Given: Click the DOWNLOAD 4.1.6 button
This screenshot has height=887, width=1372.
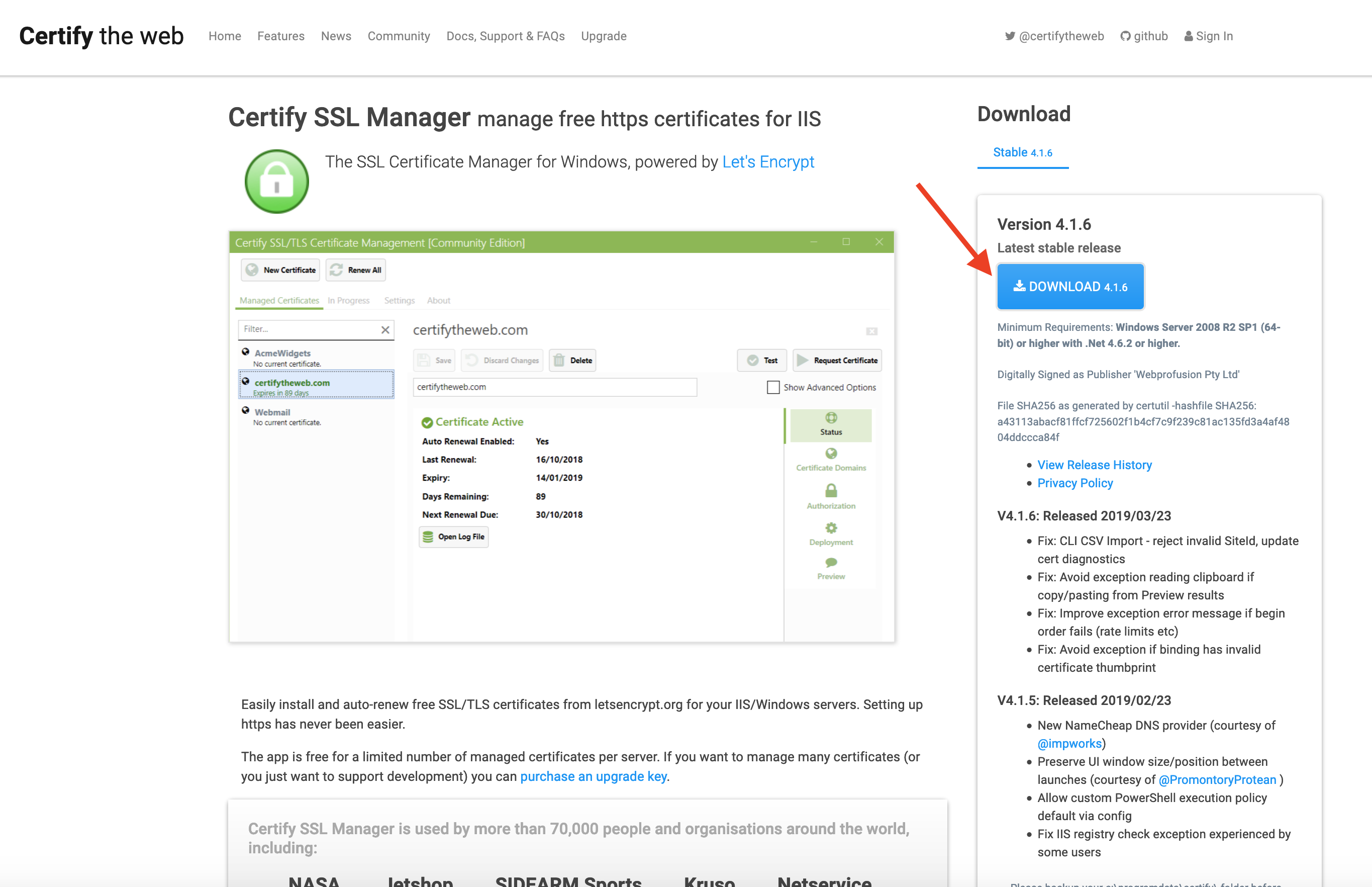Looking at the screenshot, I should [x=1070, y=286].
